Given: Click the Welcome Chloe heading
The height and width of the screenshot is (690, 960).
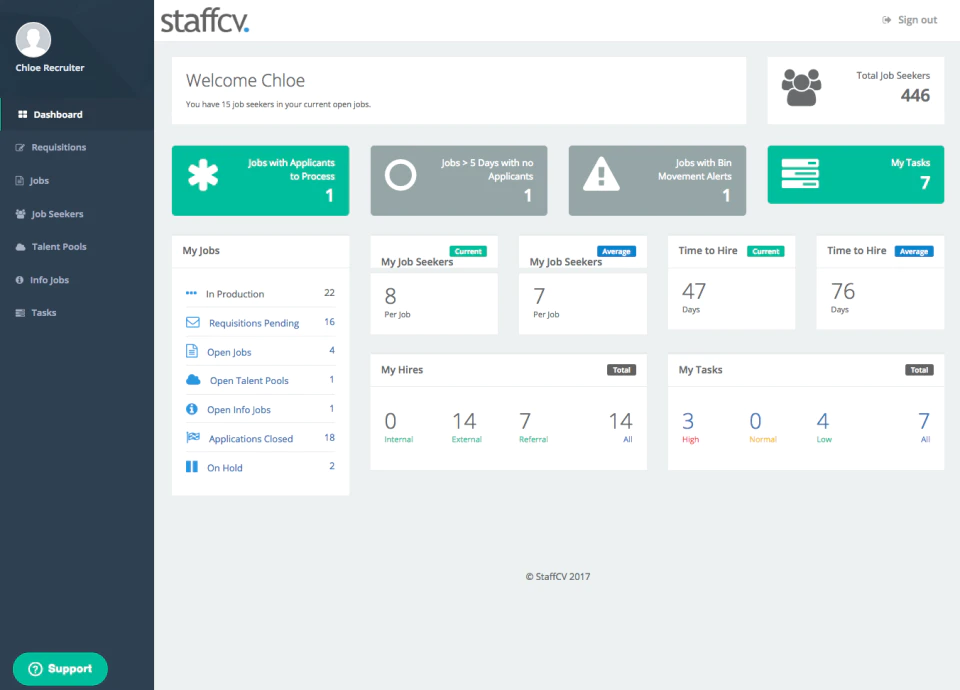Looking at the screenshot, I should (246, 81).
